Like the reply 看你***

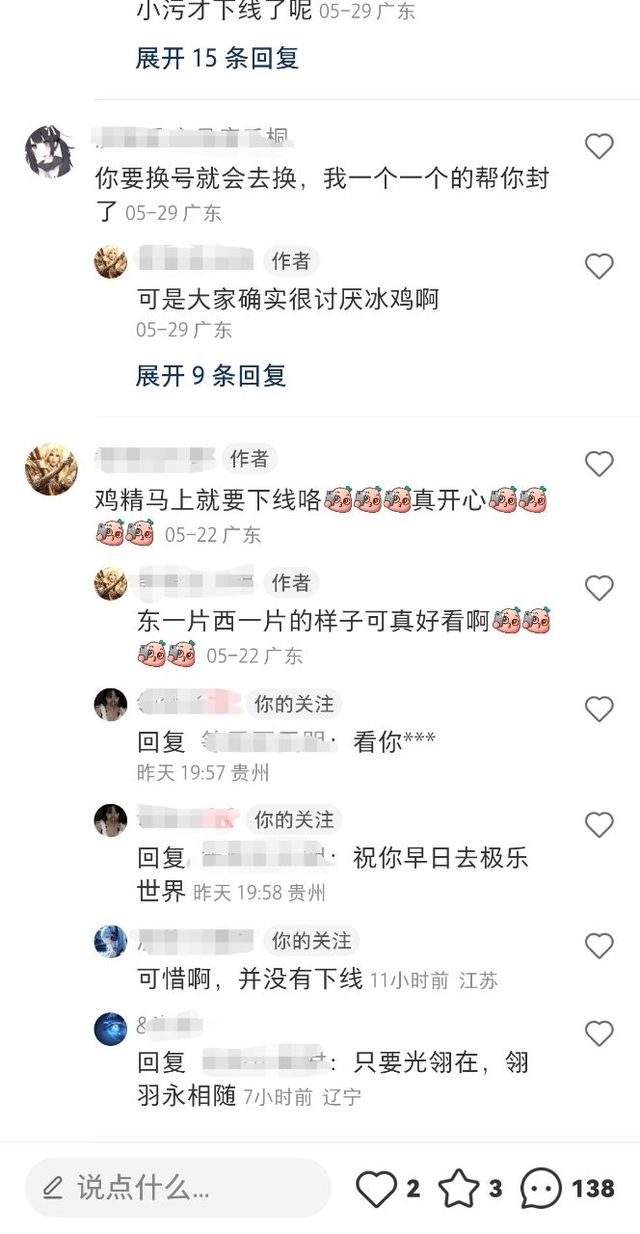pos(599,709)
